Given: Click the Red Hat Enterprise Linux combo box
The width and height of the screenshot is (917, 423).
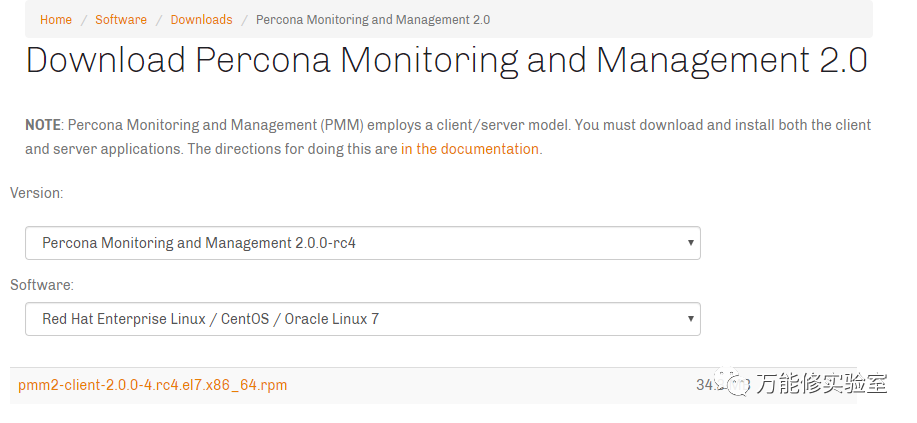Looking at the screenshot, I should coord(362,319).
